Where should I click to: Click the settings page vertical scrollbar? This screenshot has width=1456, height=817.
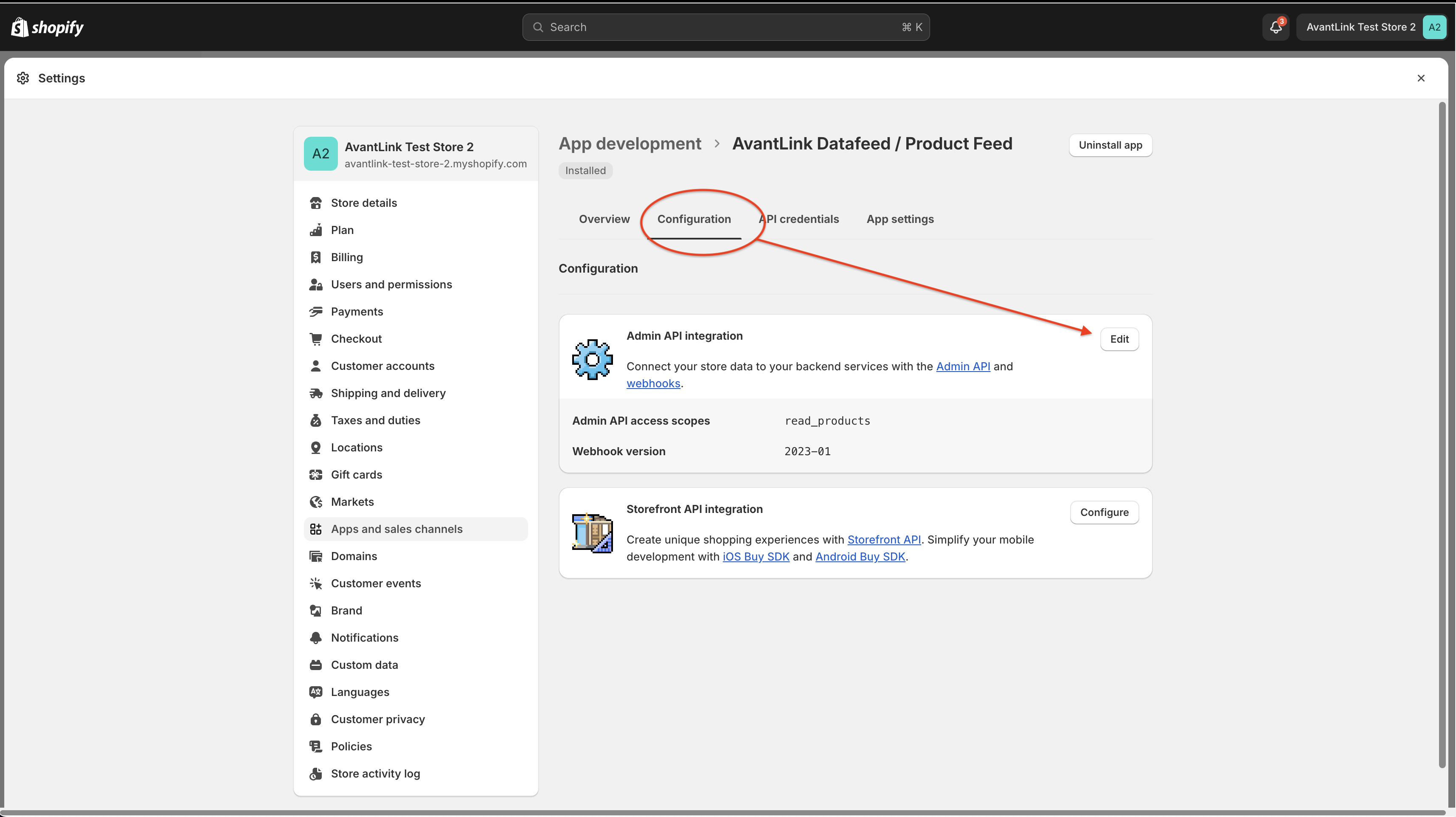click(x=1442, y=435)
